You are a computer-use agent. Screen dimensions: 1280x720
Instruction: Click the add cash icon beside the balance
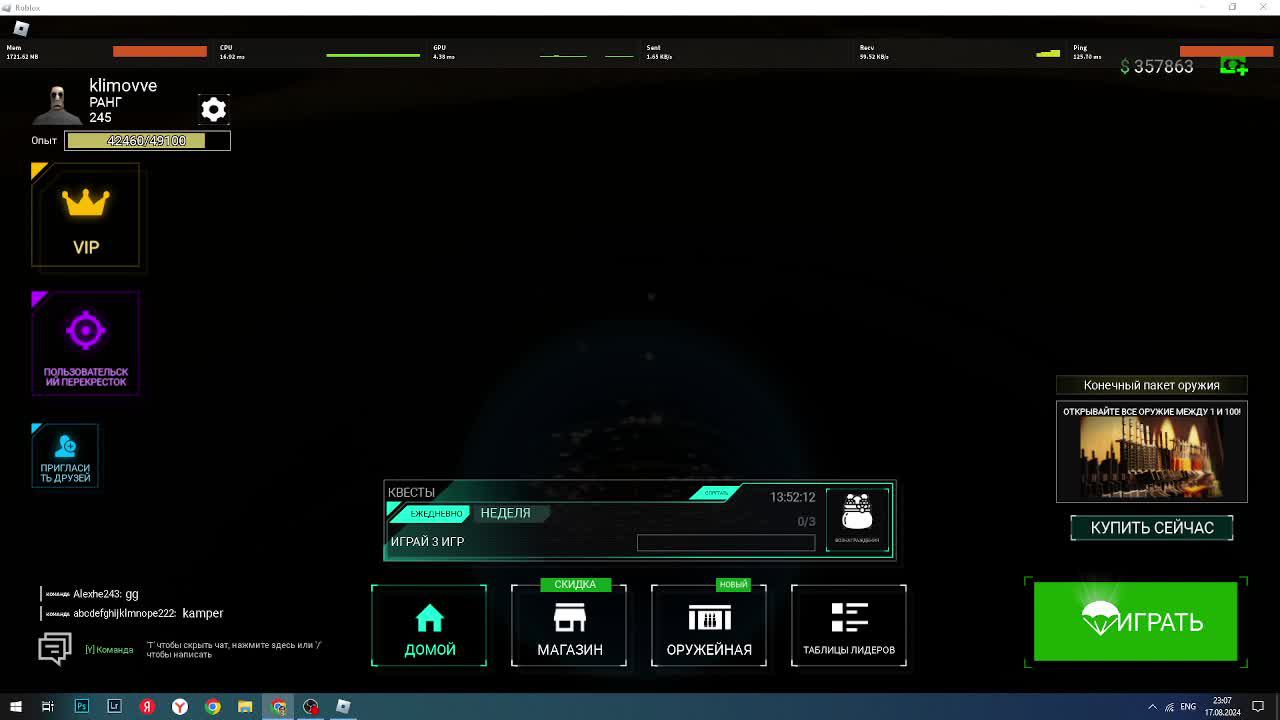(x=1233, y=66)
